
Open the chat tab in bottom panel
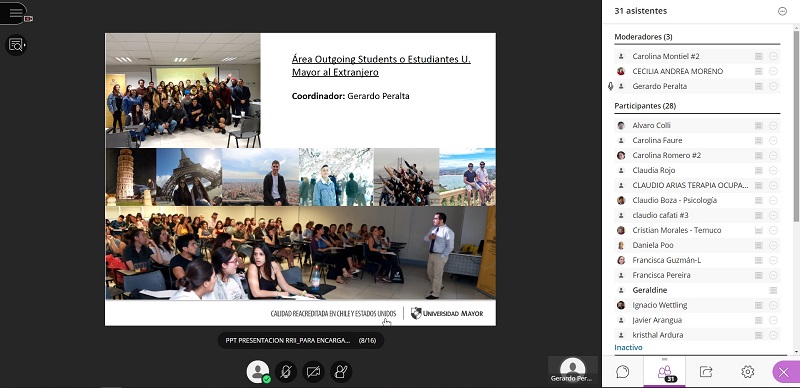622,372
